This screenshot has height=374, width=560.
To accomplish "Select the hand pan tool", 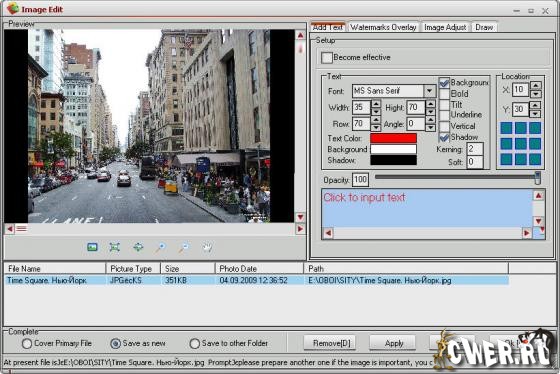I will click(x=207, y=247).
